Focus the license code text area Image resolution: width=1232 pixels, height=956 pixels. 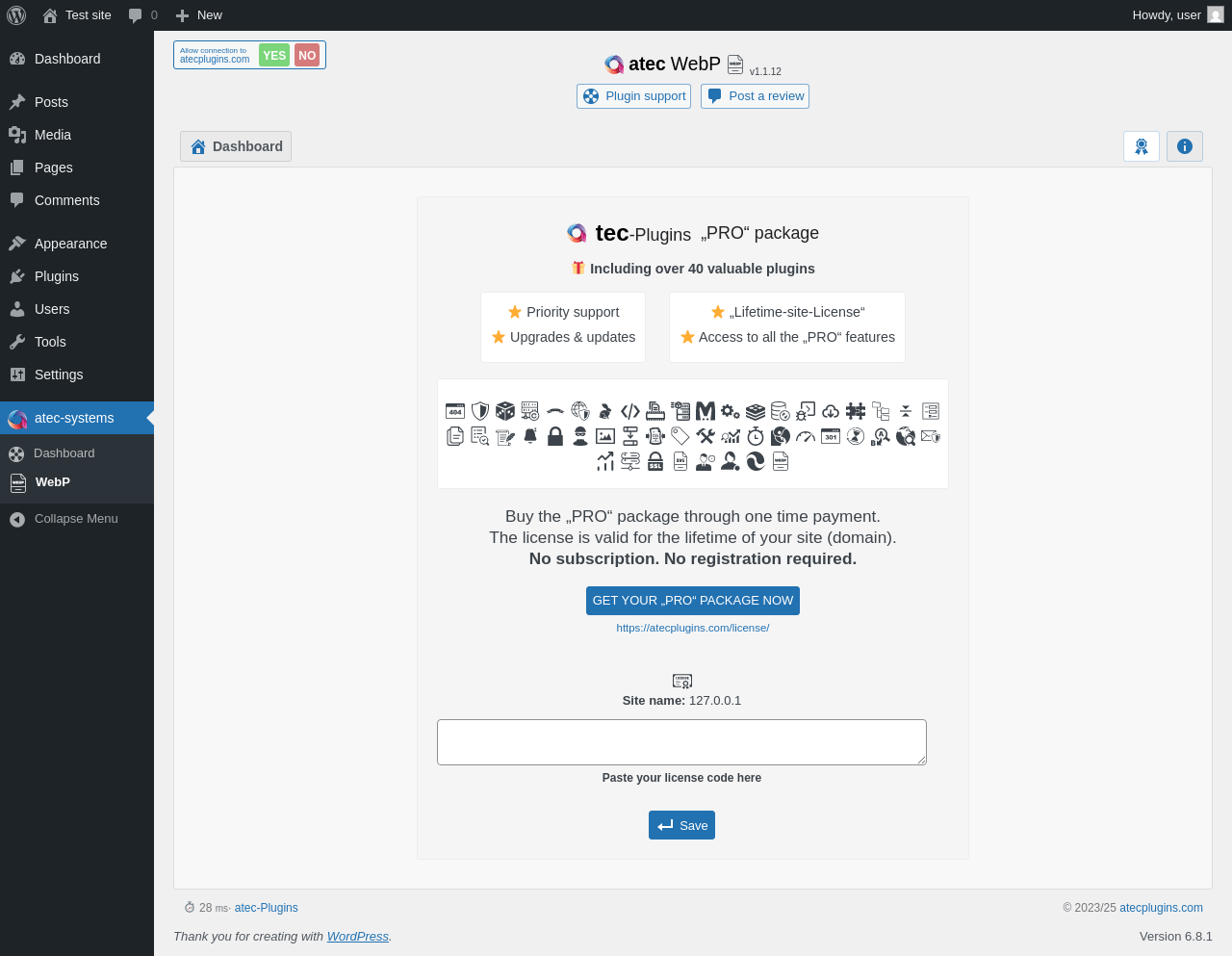tap(681, 742)
